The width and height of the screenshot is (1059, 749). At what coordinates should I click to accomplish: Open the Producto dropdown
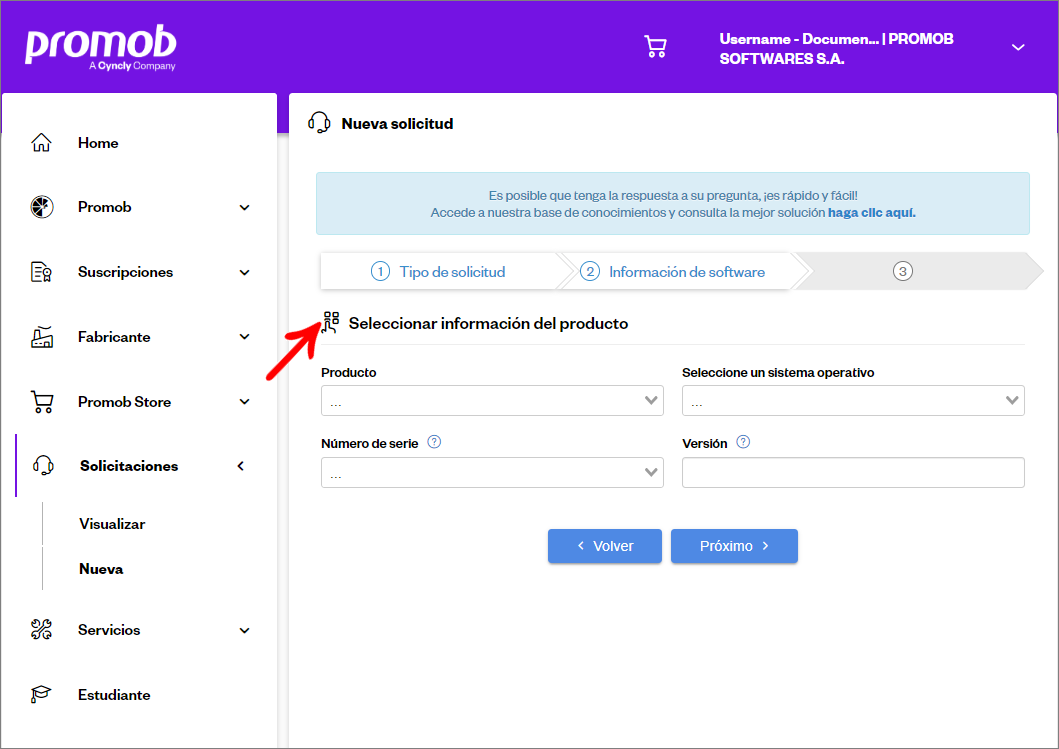[492, 401]
